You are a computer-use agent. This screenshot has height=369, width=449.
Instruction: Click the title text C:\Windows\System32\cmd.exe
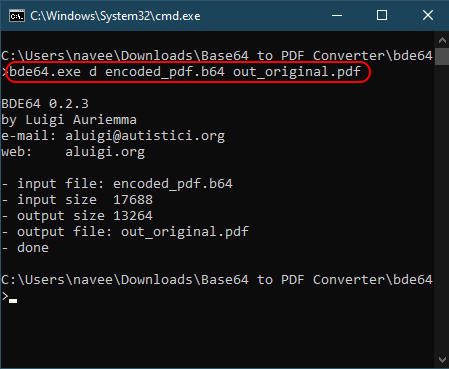click(x=115, y=16)
